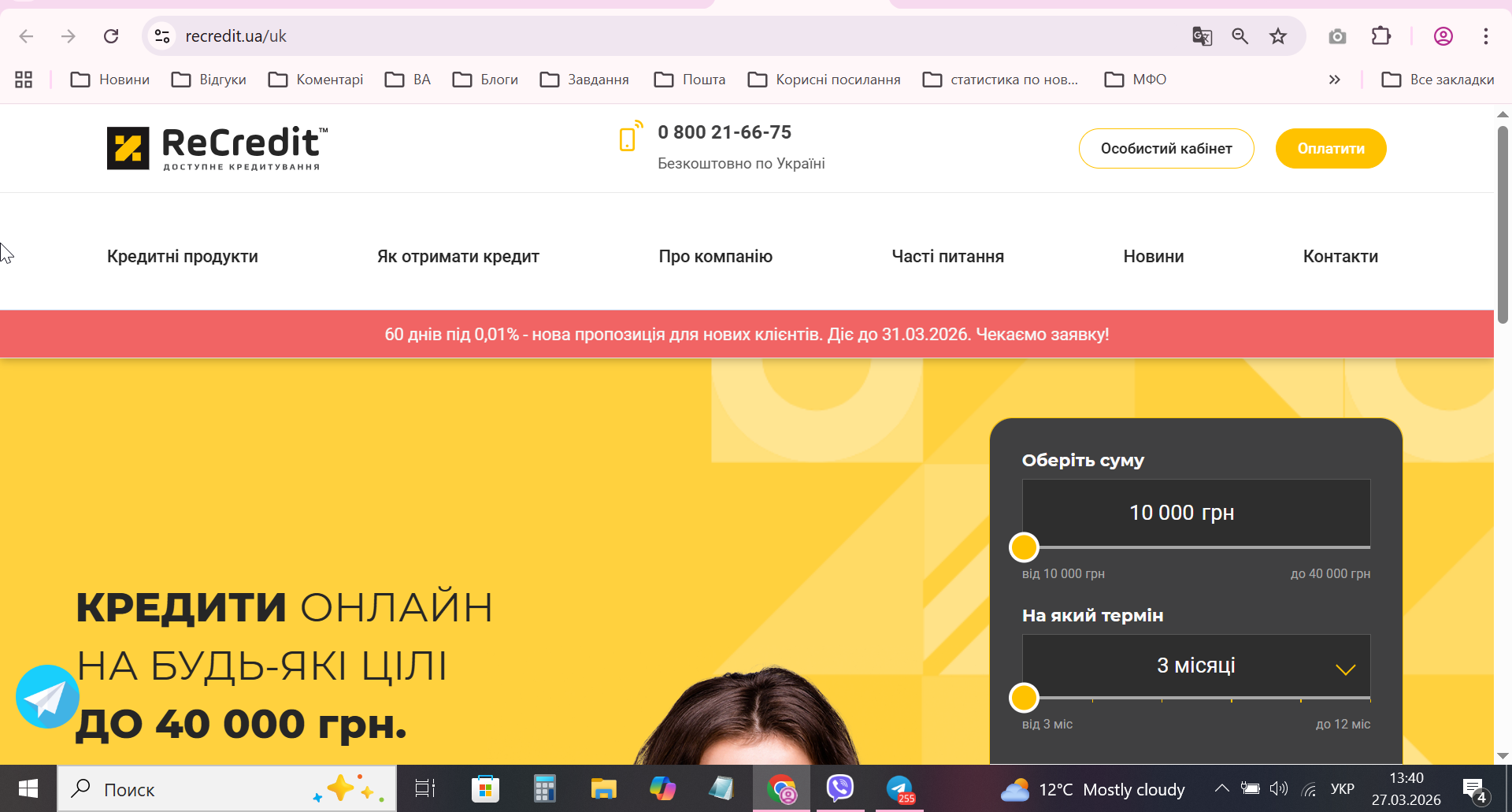Viewport: 1512px width, 812px height.
Task: Open the notification center icon
Action: pos(1475,789)
